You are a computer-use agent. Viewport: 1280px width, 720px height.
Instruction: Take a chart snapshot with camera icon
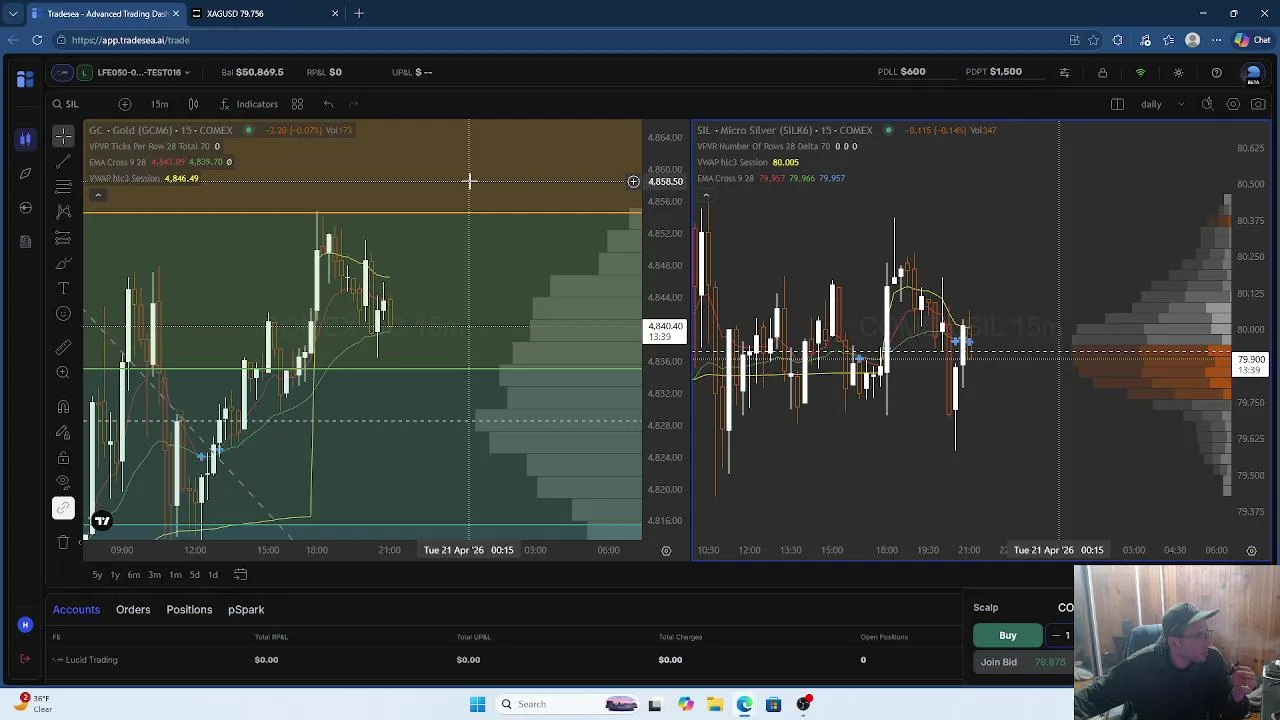[1258, 104]
